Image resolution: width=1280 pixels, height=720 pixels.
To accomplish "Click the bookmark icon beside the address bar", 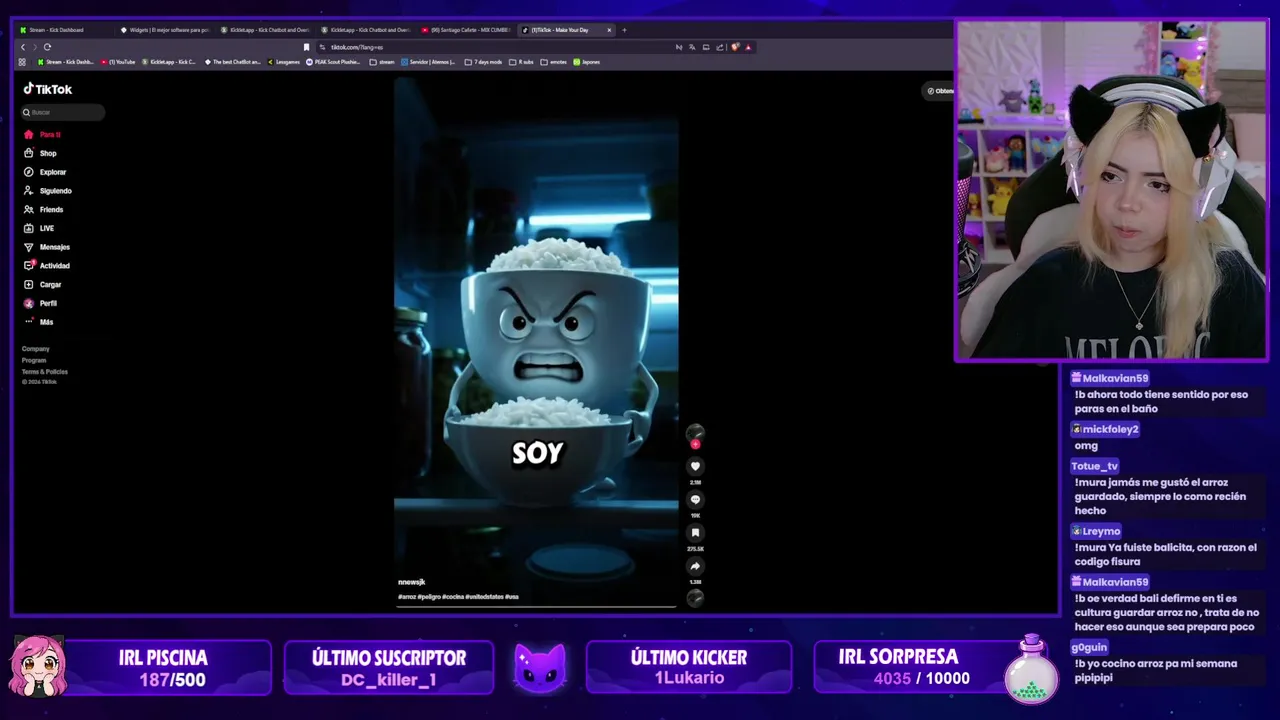I will tap(306, 47).
